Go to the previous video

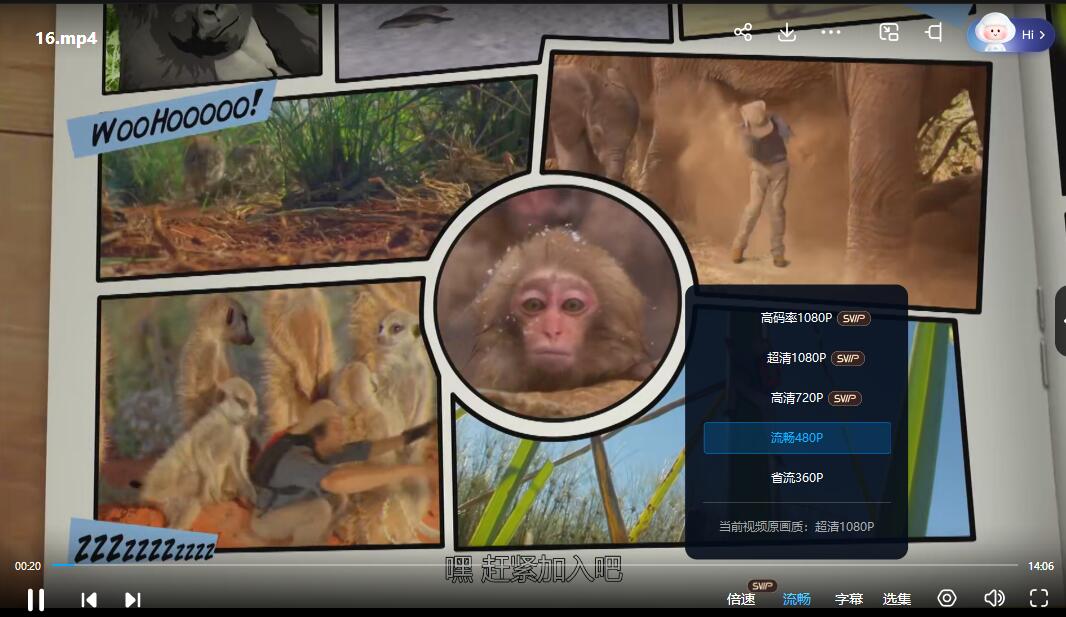(x=88, y=599)
